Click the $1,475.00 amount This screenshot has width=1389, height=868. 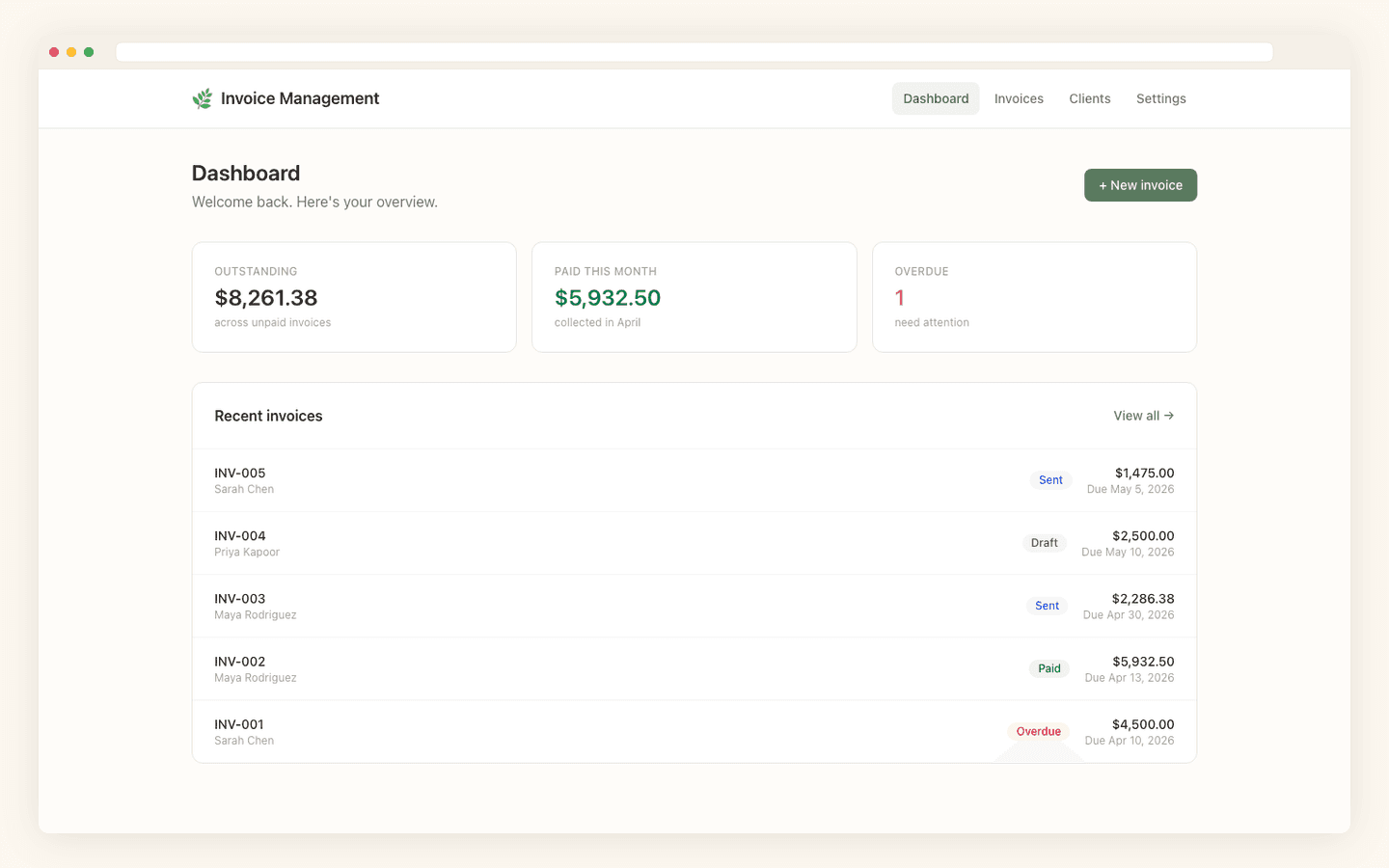point(1144,473)
